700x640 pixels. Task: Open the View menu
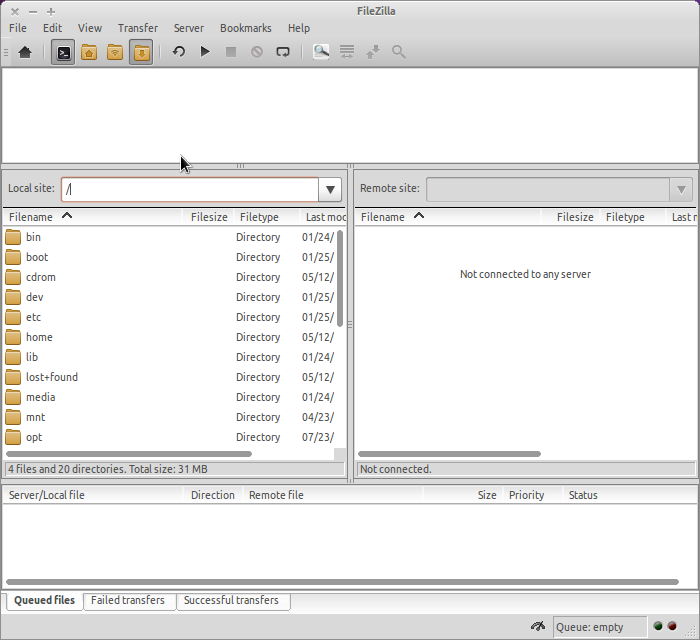[x=90, y=28]
